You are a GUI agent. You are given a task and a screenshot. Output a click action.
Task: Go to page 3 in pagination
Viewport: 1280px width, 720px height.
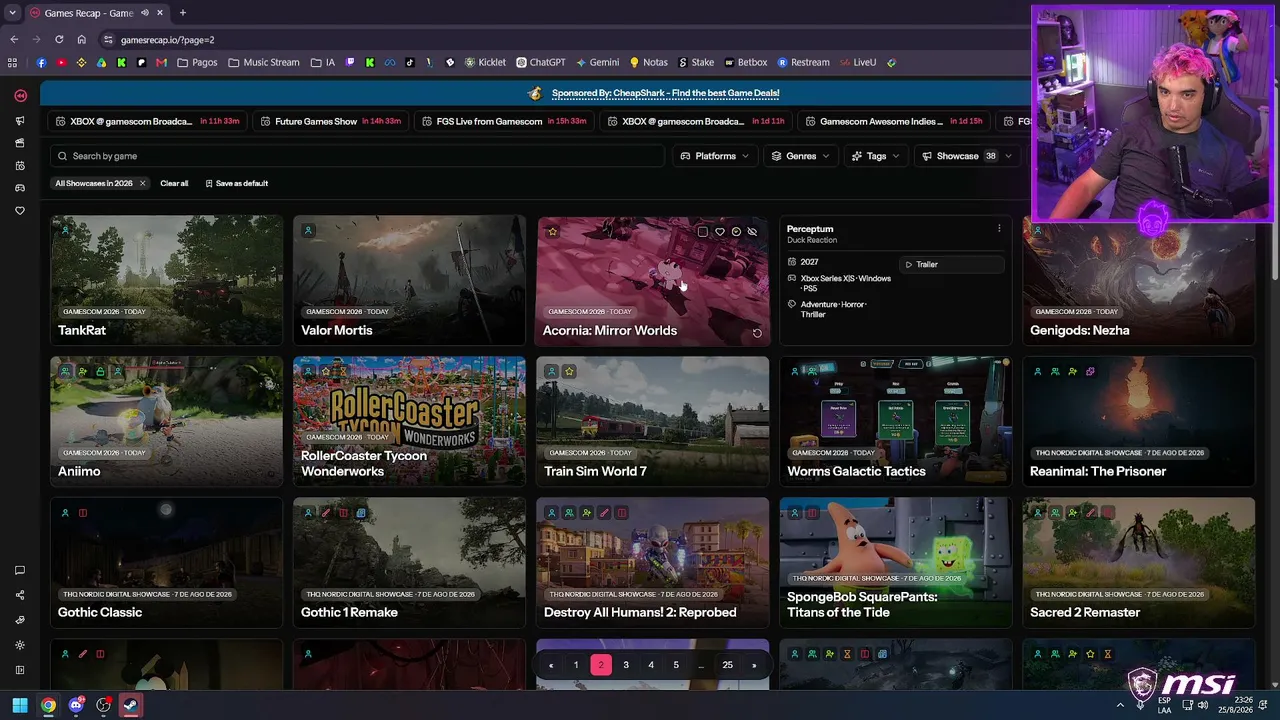pyautogui.click(x=626, y=665)
